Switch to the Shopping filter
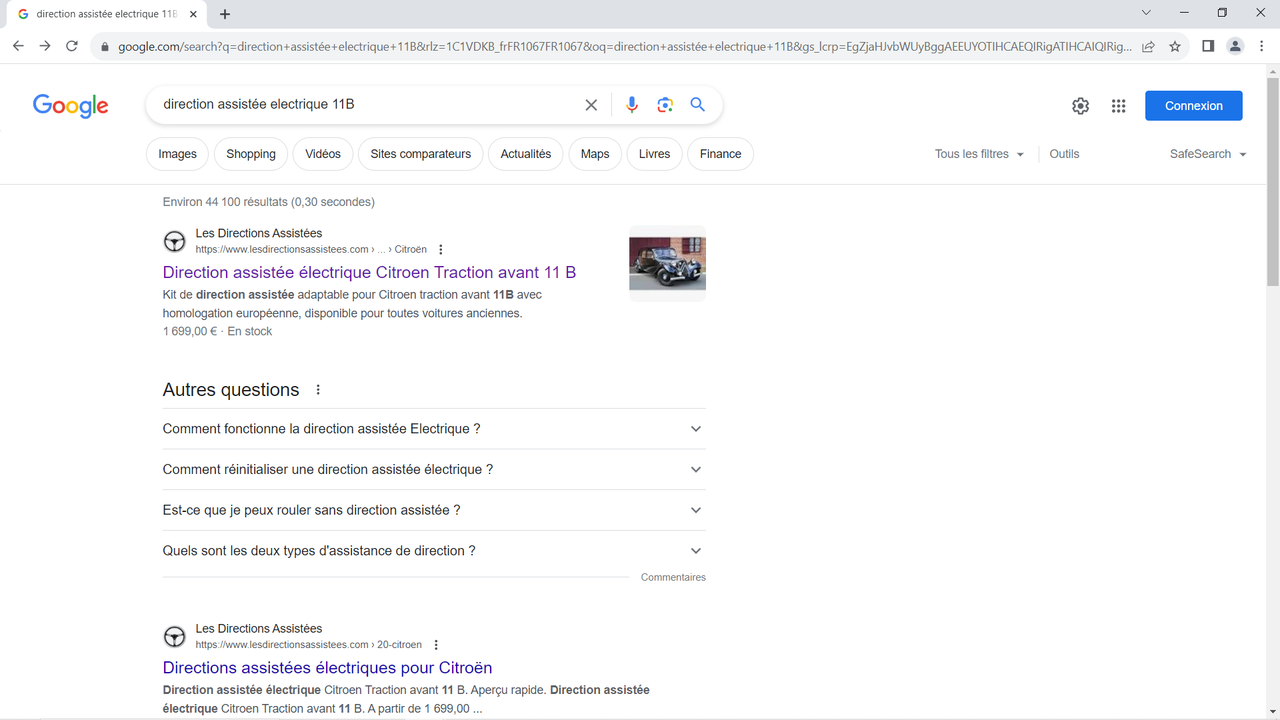The width and height of the screenshot is (1280, 720). (251, 154)
